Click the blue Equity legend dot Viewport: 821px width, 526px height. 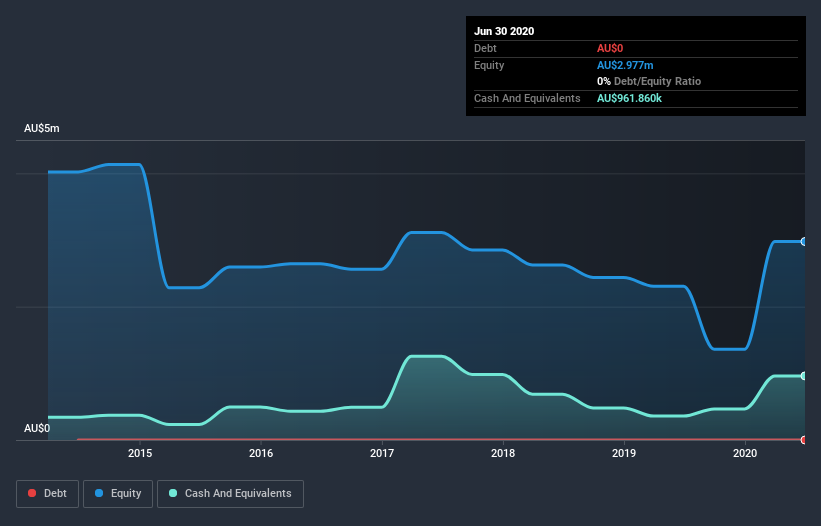point(99,493)
